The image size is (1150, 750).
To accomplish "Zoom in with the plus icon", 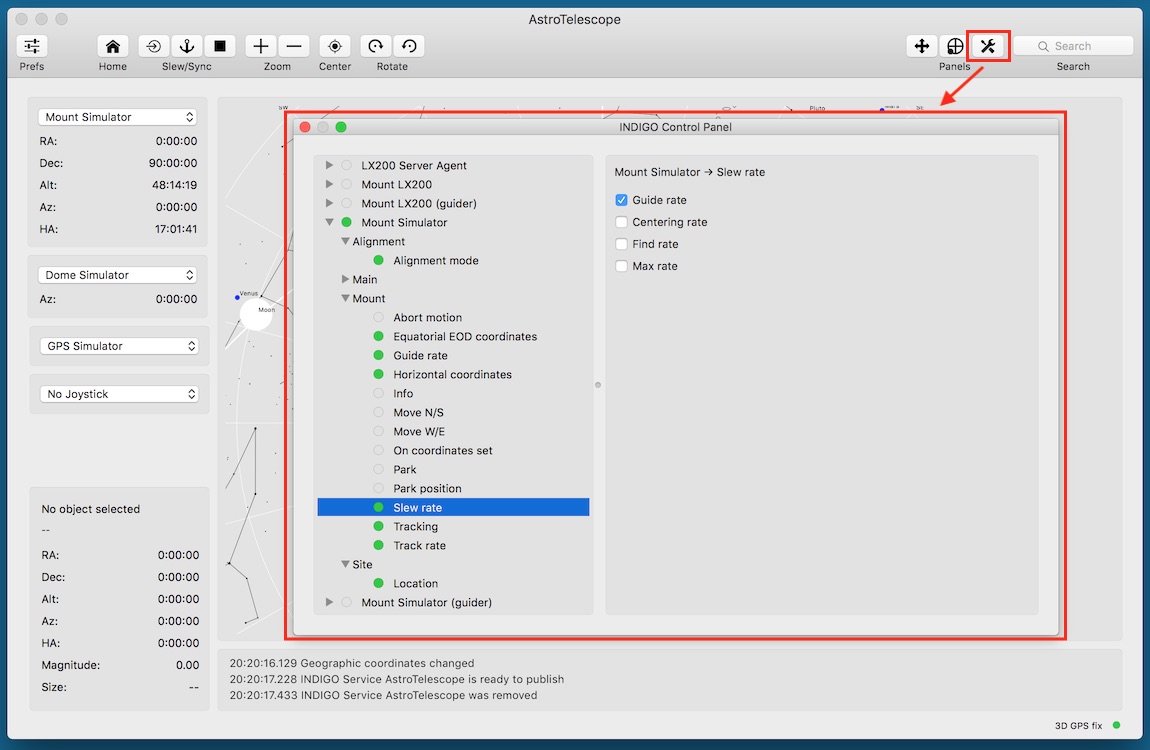I will point(260,46).
